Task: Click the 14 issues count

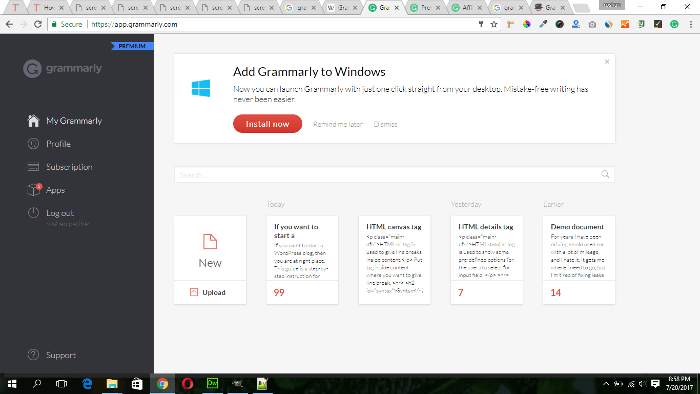Action: point(555,293)
